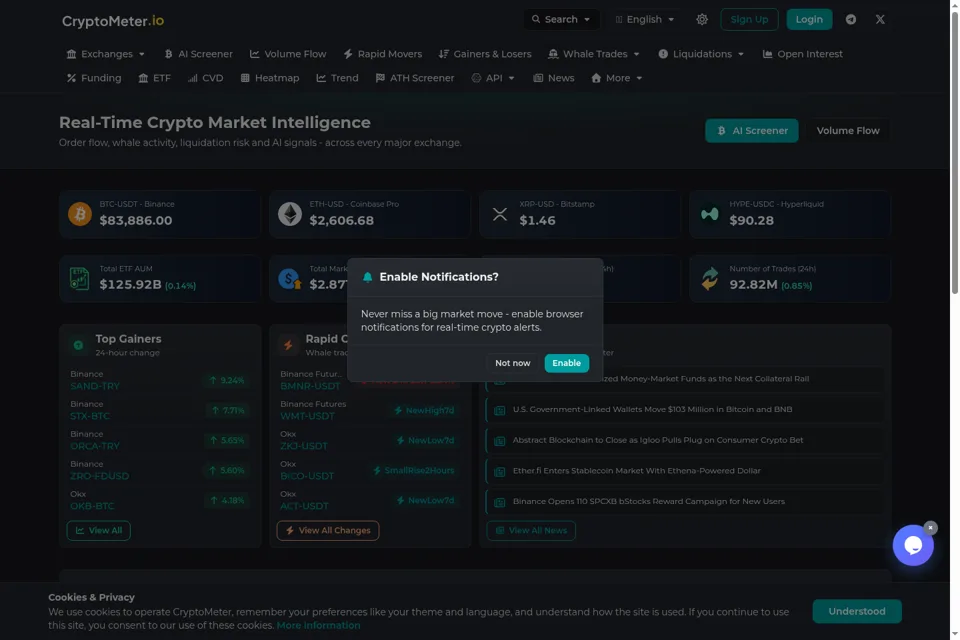Open the chat bubble widget

(x=912, y=545)
